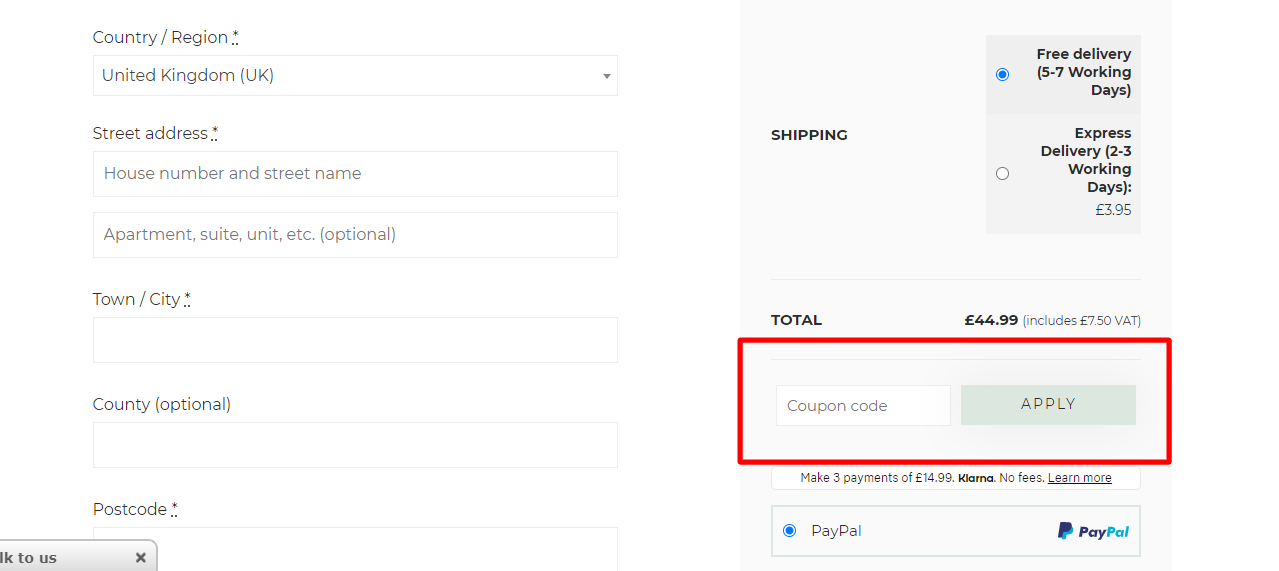Click the Klarna brand name text
1279x571 pixels.
pos(976,478)
